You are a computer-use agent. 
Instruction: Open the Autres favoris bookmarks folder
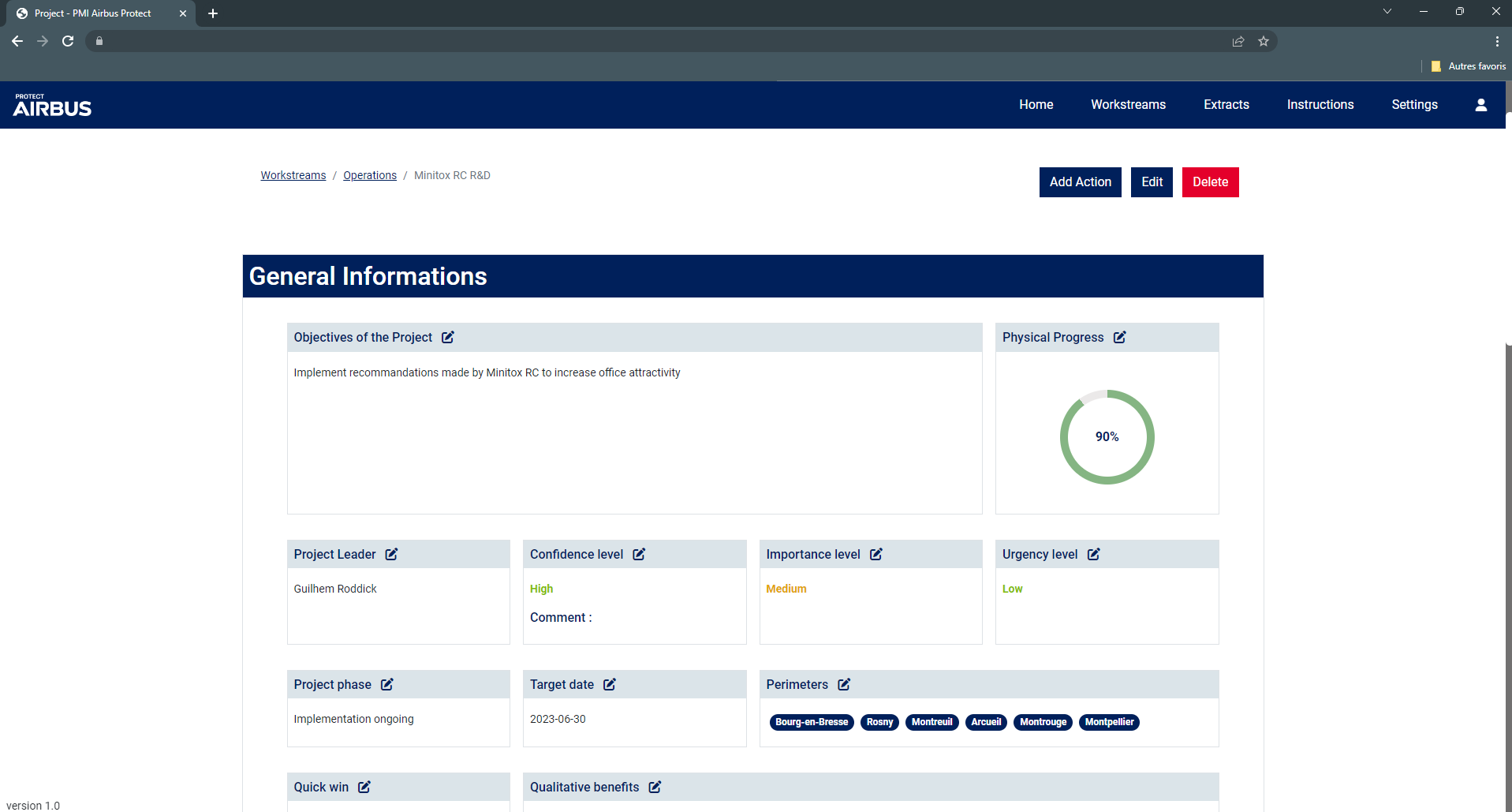click(x=1469, y=66)
